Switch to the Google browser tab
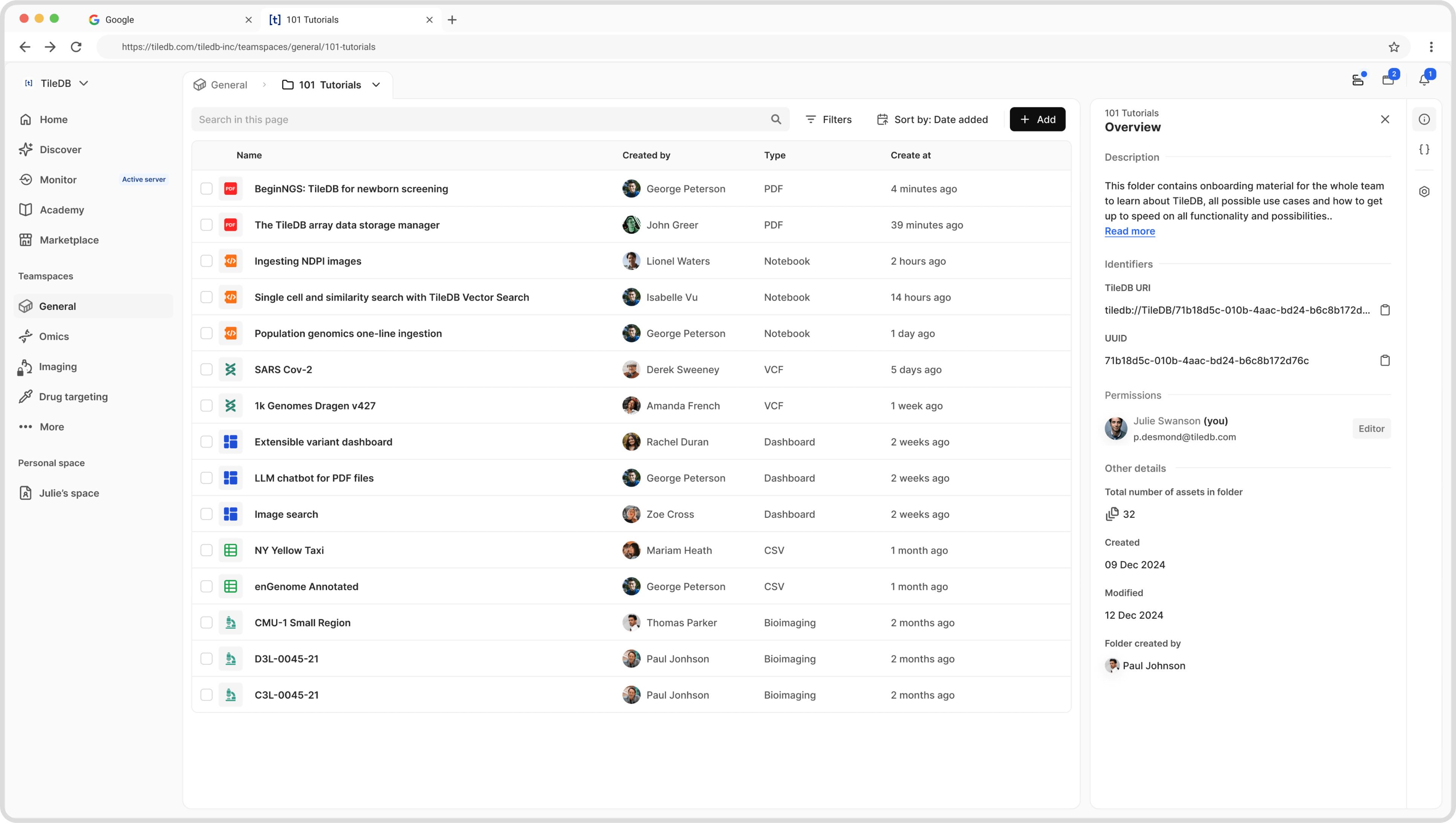The width and height of the screenshot is (1456, 823). click(170, 20)
